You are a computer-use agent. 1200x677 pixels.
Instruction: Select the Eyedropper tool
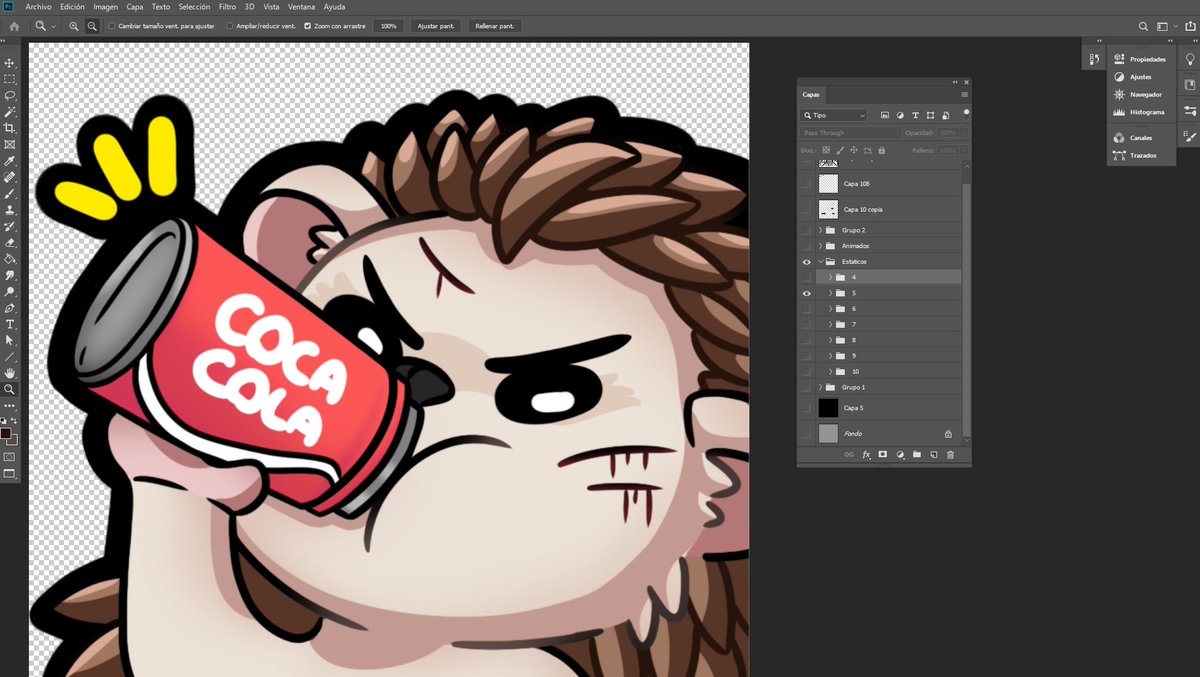pos(10,161)
